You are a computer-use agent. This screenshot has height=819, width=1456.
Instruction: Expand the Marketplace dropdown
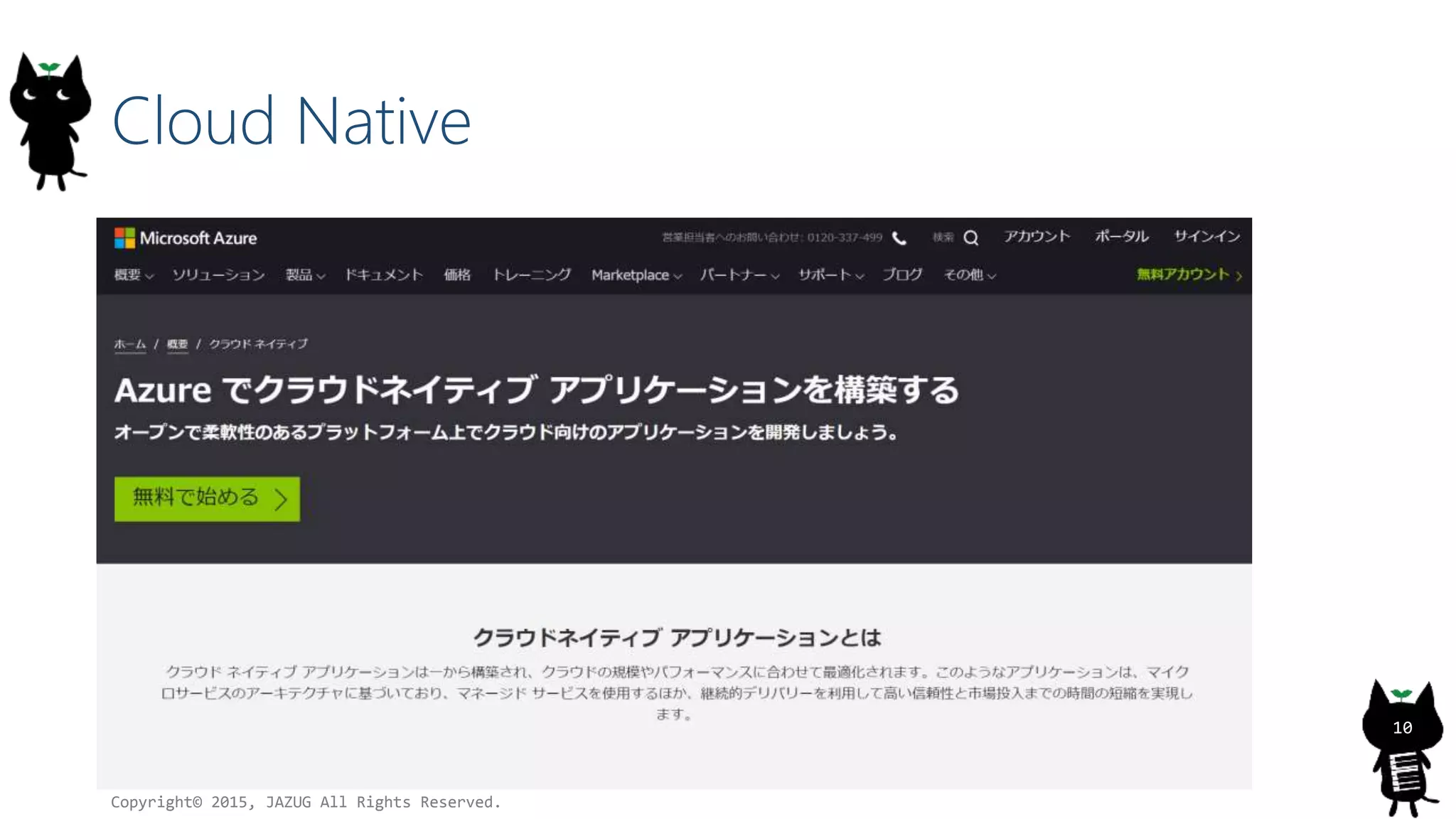pos(636,275)
